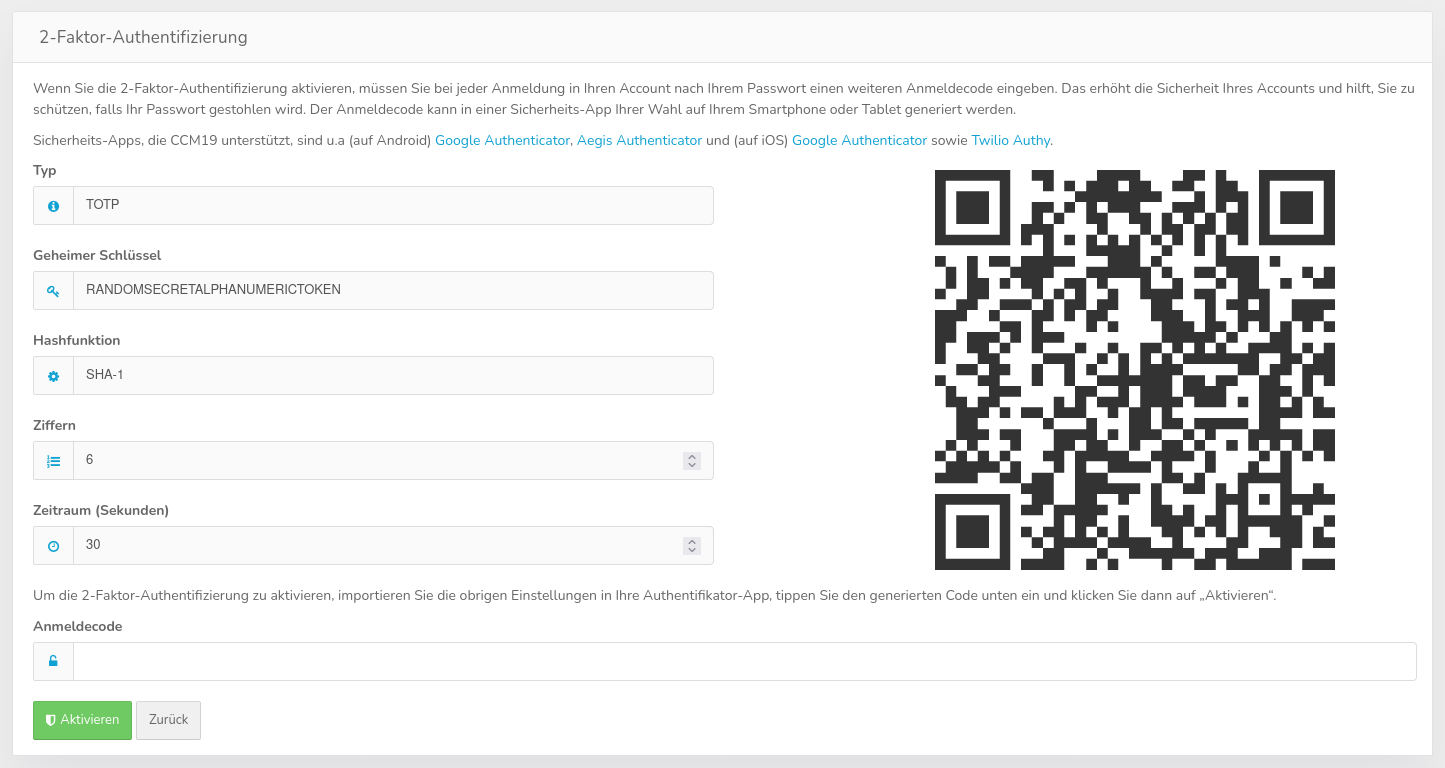Focus the empty Anmeldecode input field
1445x768 pixels.
744,661
